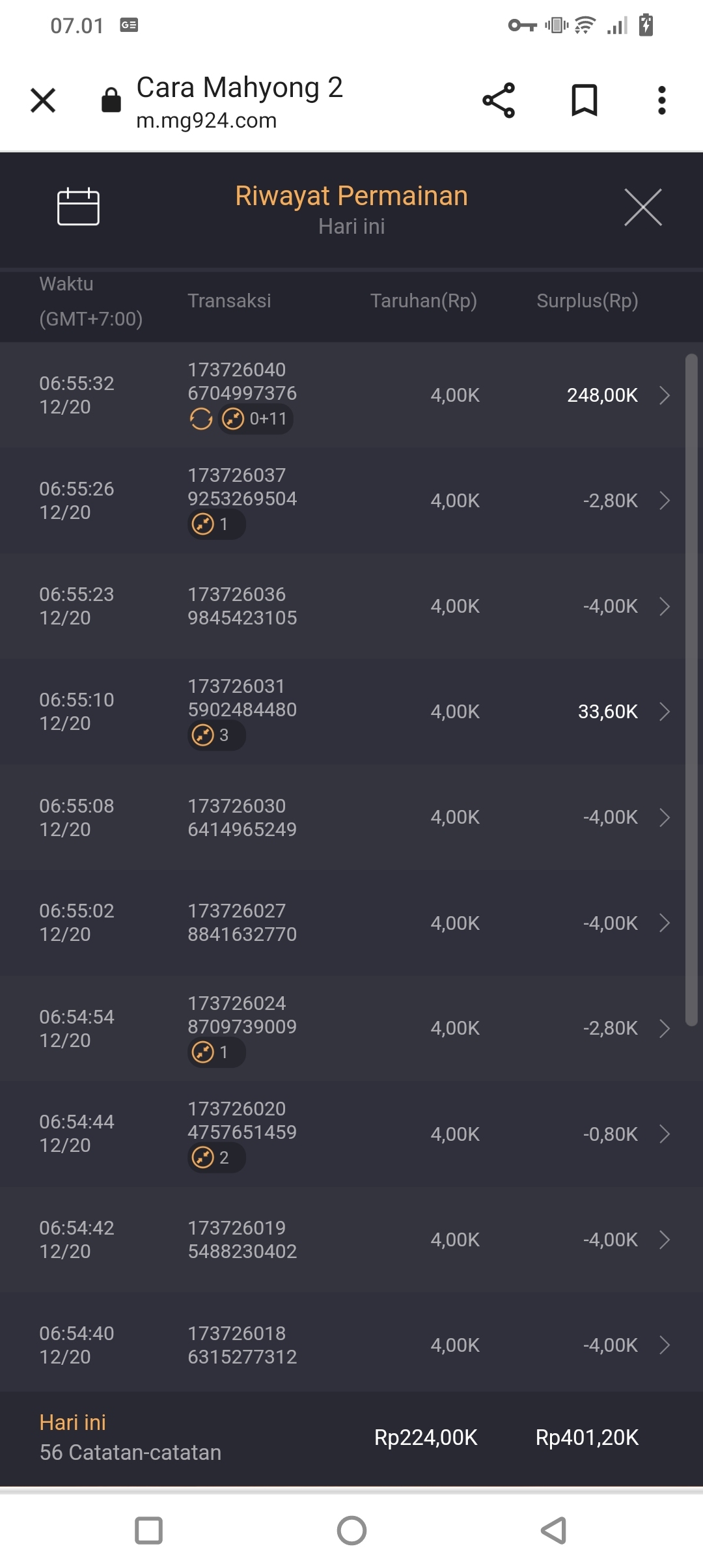Open the browser three-dot menu
This screenshot has height=1568, width=703.
[x=661, y=101]
